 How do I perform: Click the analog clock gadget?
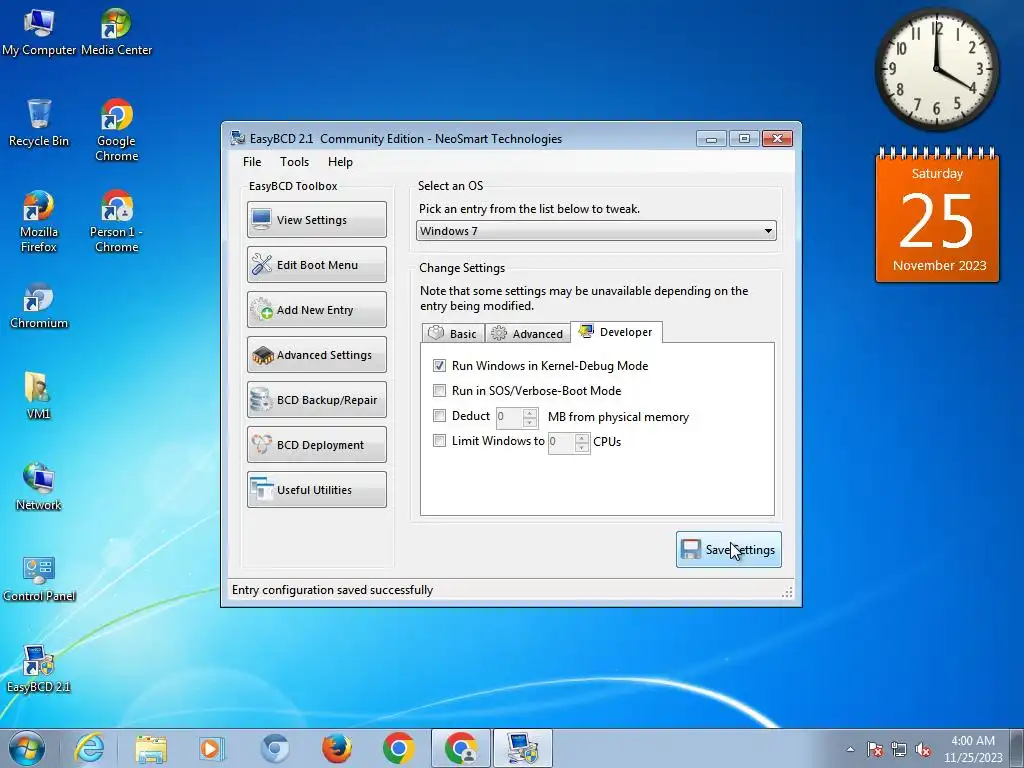pos(936,69)
